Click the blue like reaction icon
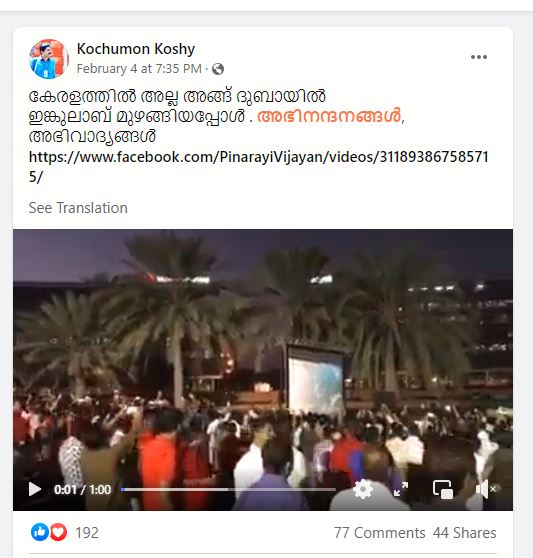533x558 pixels. (x=39, y=532)
